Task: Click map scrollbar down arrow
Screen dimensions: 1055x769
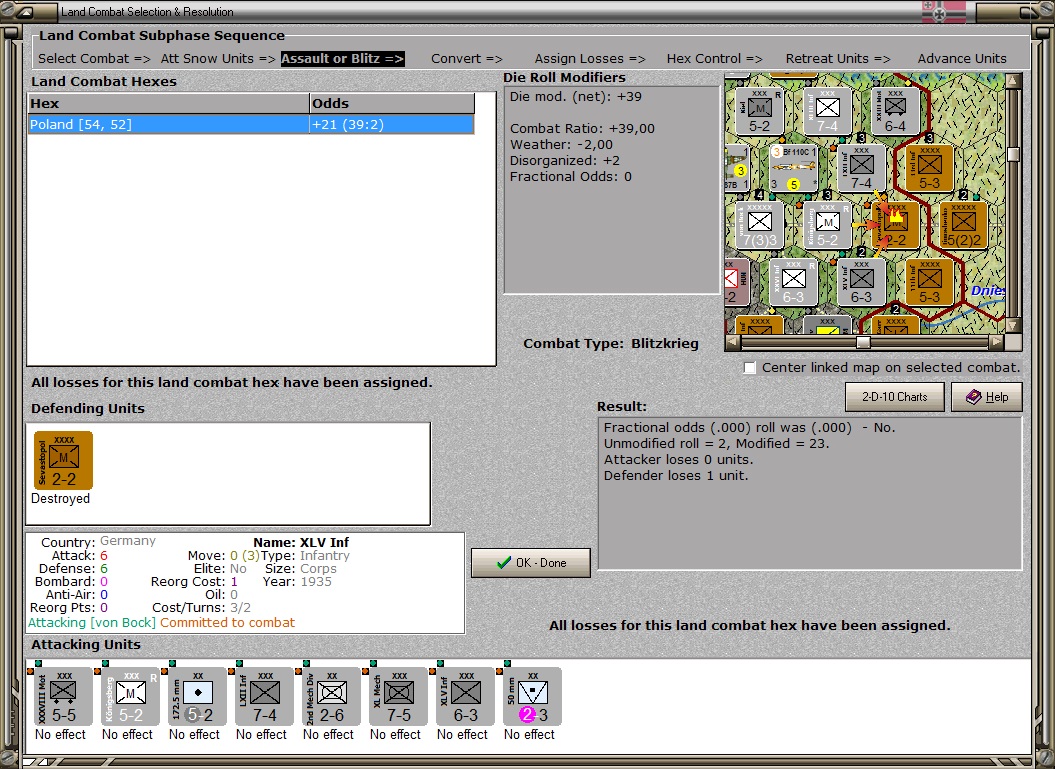Action: 1013,326
